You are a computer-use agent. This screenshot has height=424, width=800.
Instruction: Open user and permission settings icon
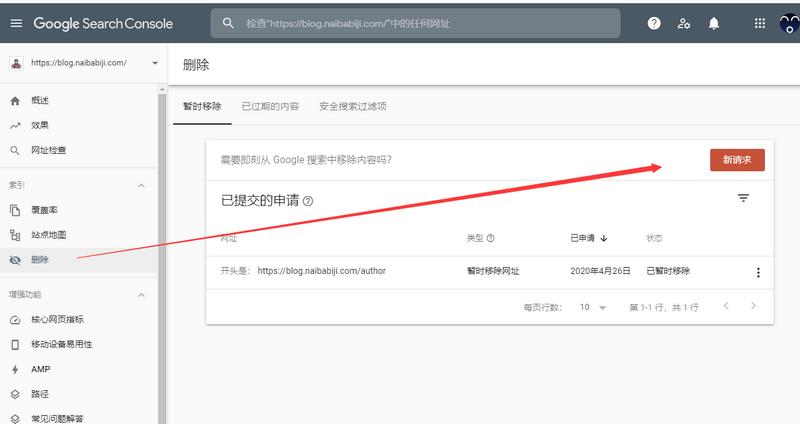point(684,23)
